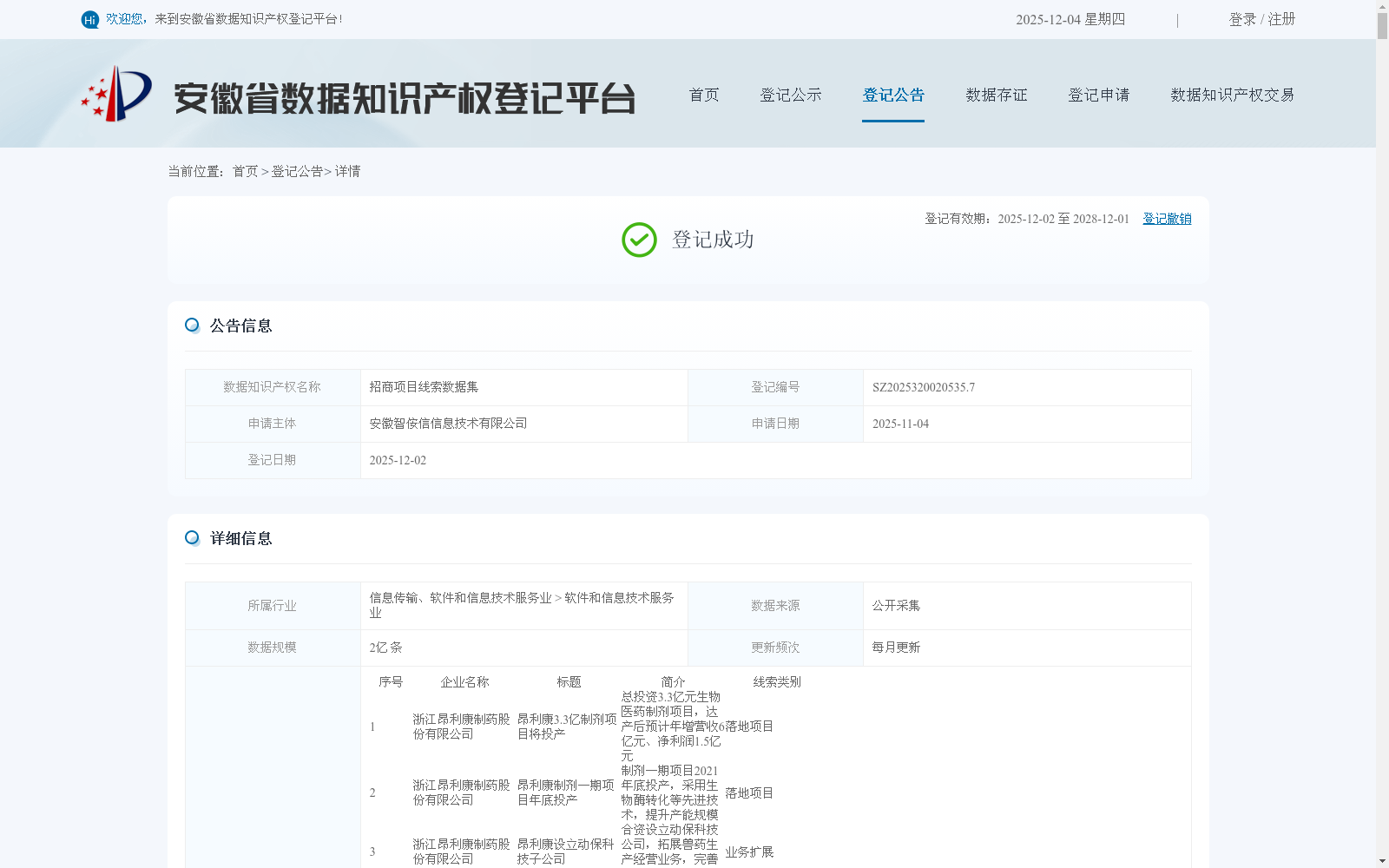The image size is (1389, 868).
Task: Click the 标题 column header
Action: [x=569, y=682]
